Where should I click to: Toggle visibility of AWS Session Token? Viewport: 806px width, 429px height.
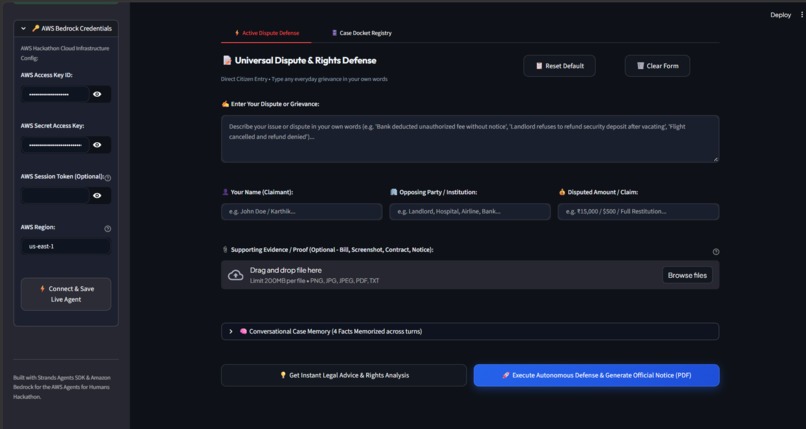coord(97,196)
